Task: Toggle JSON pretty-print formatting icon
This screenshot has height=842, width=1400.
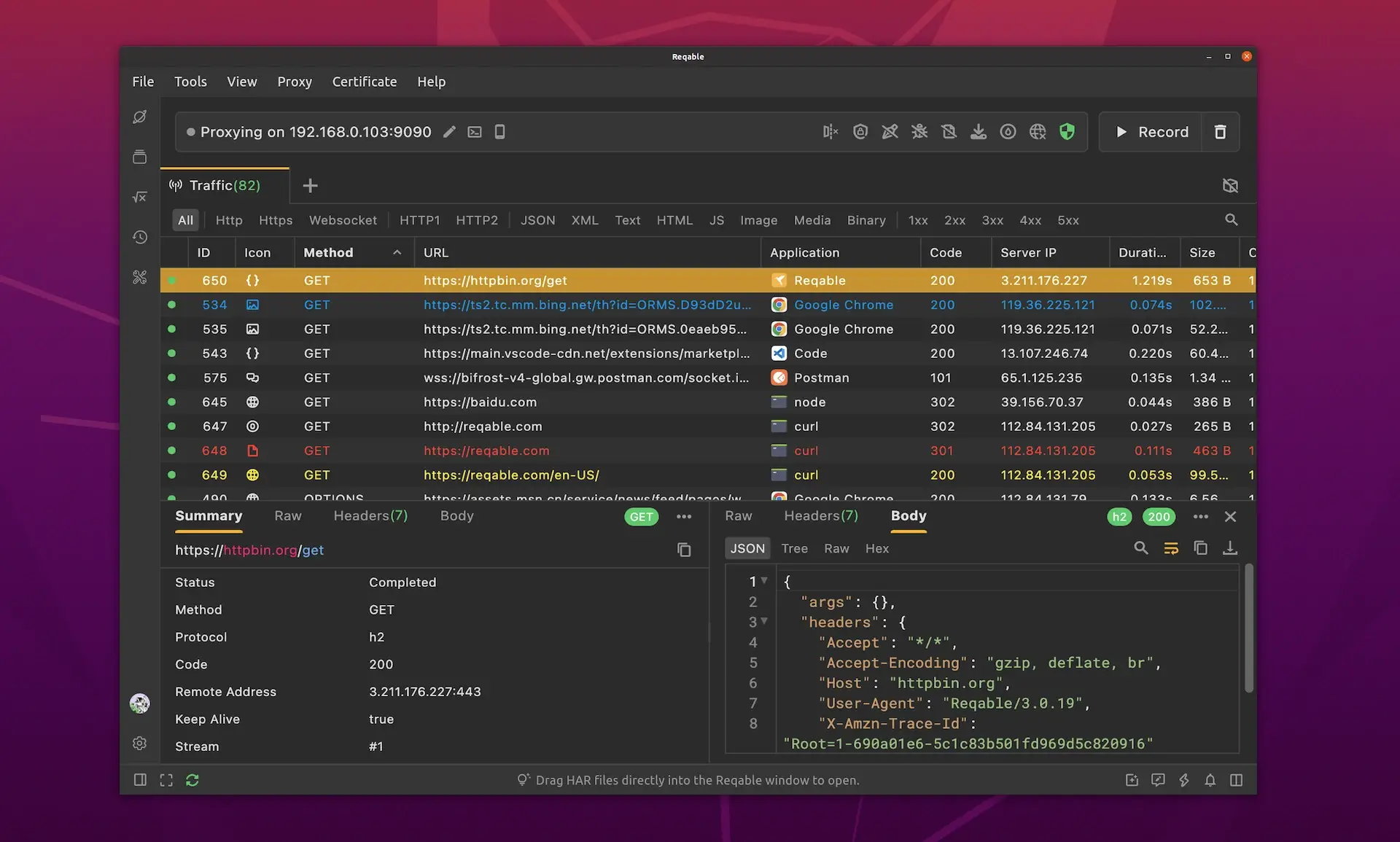Action: point(1171,547)
